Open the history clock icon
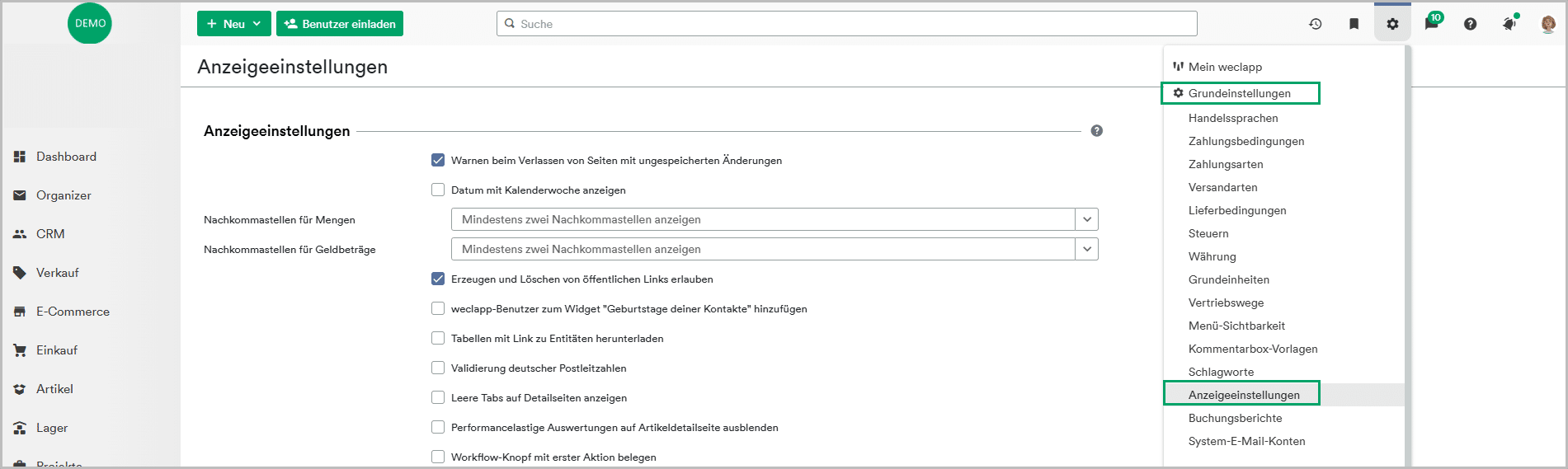Viewport: 1568px width, 469px height. (x=1315, y=24)
